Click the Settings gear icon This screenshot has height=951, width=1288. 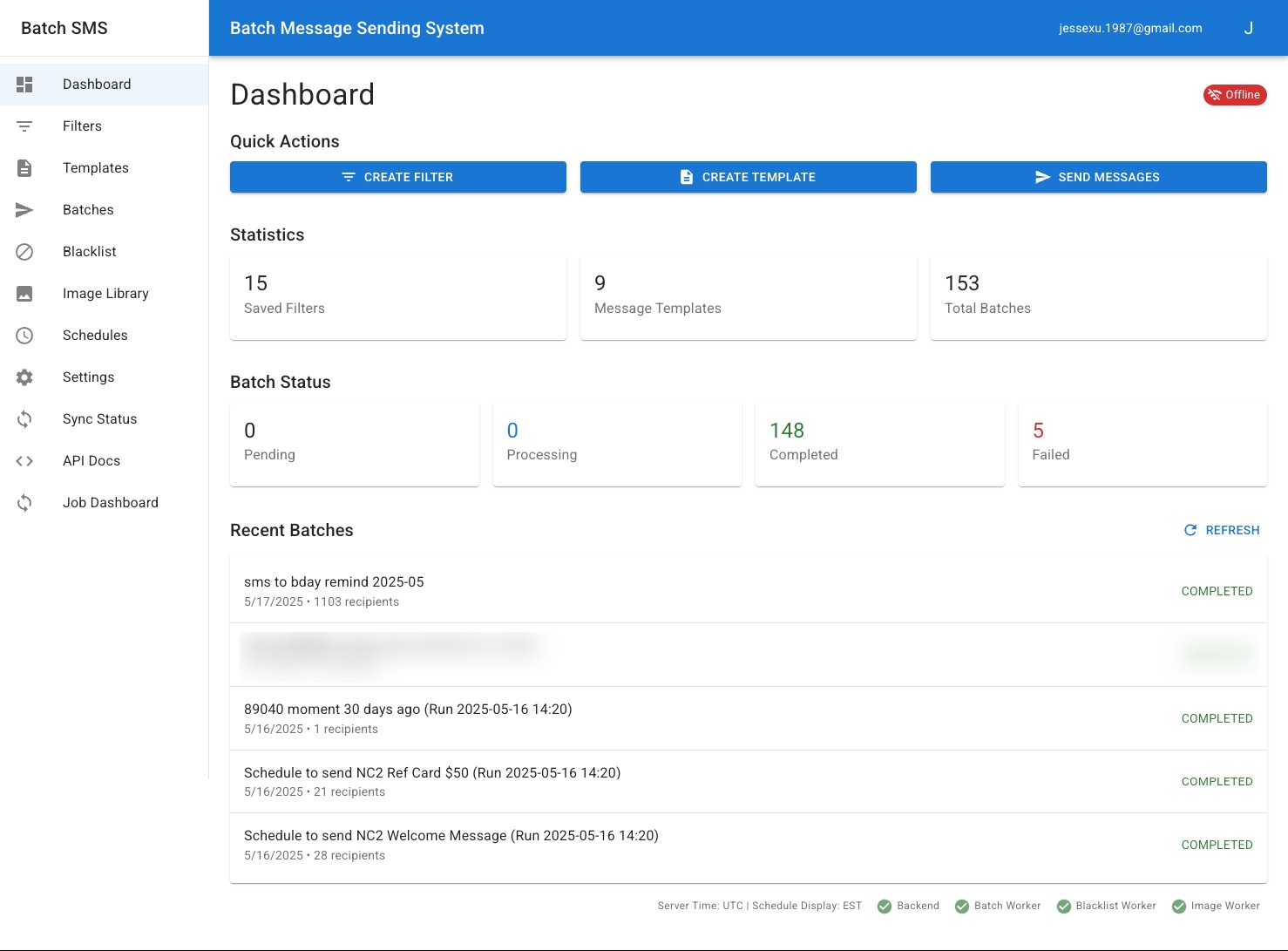click(x=24, y=377)
